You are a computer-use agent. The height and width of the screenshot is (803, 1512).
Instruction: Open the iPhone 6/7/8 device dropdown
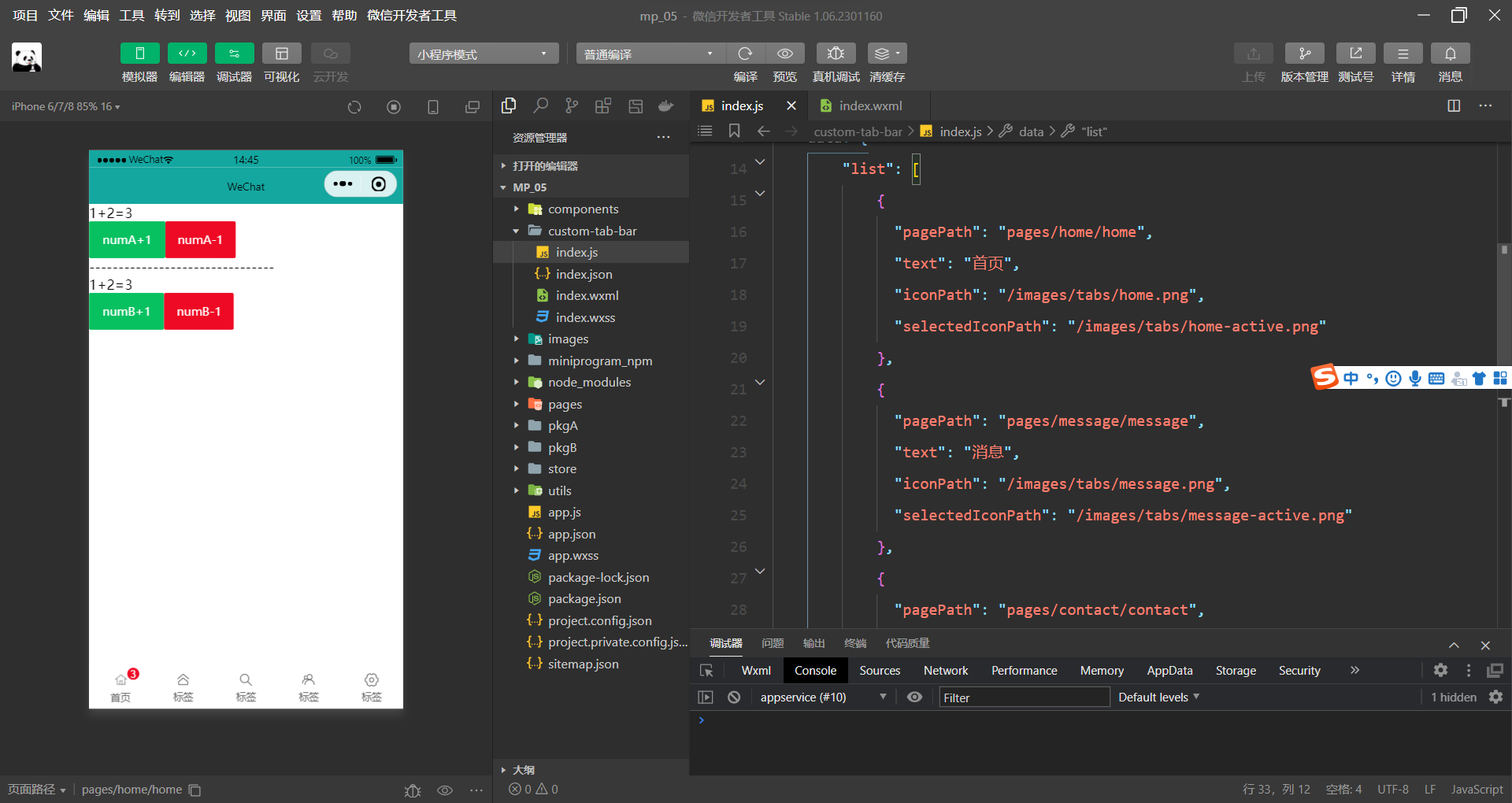[66, 106]
